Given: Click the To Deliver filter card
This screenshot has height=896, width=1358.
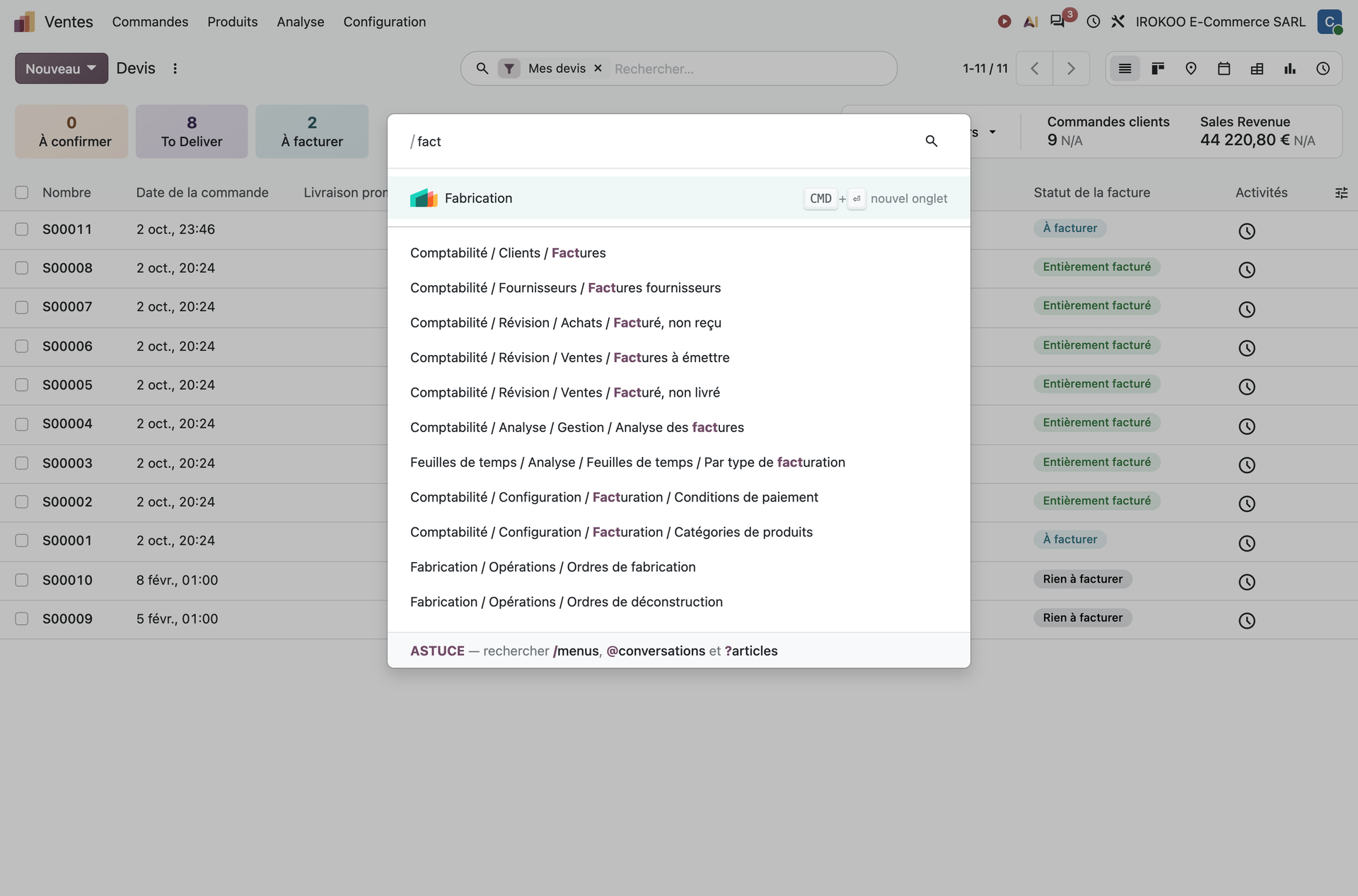Looking at the screenshot, I should tap(192, 132).
